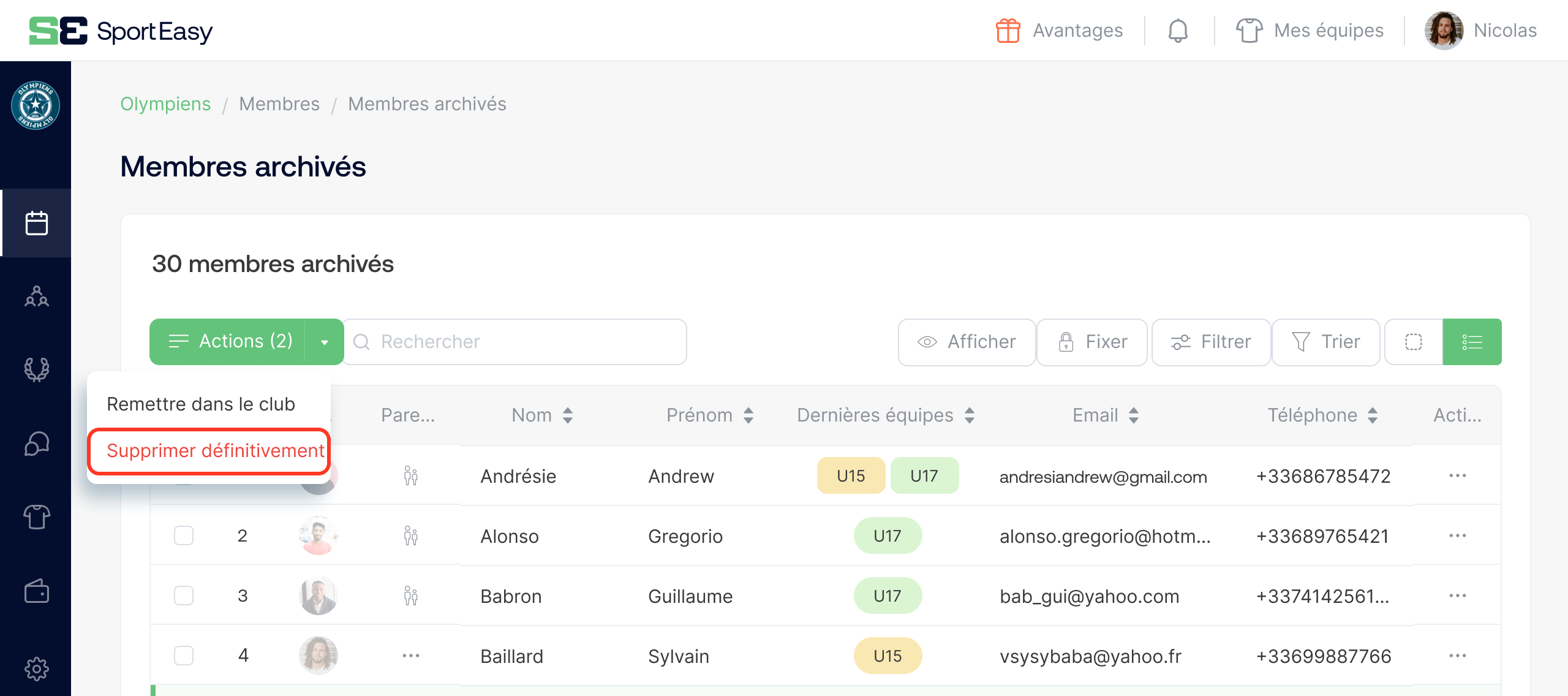This screenshot has width=1568, height=696.
Task: Click inside the Rechercher search field
Action: pyautogui.click(x=514, y=341)
